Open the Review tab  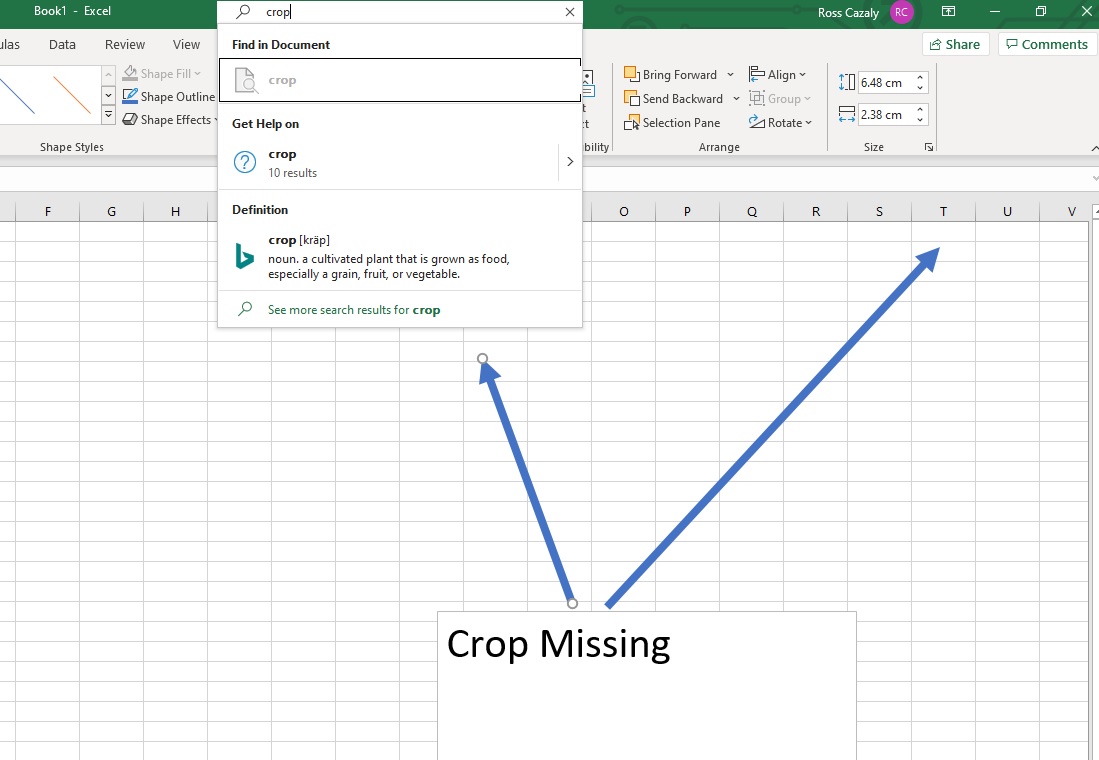pos(125,44)
